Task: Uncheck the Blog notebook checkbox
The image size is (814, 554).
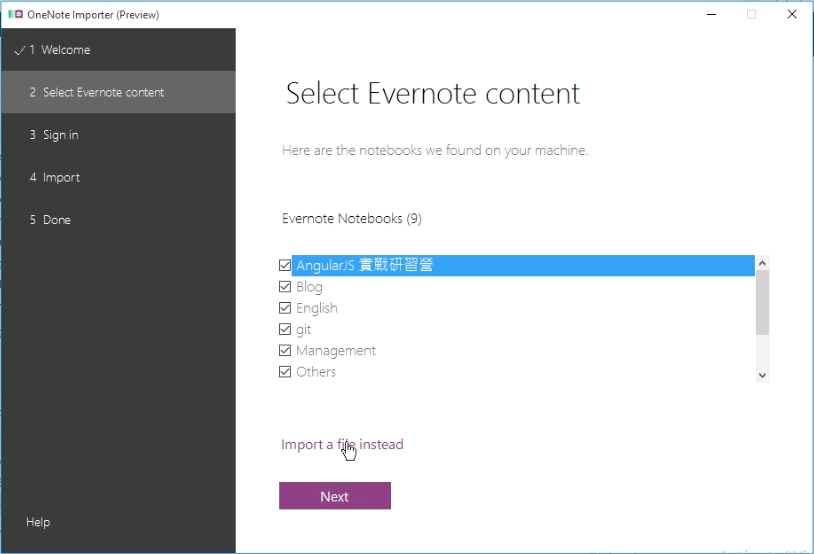Action: point(284,287)
